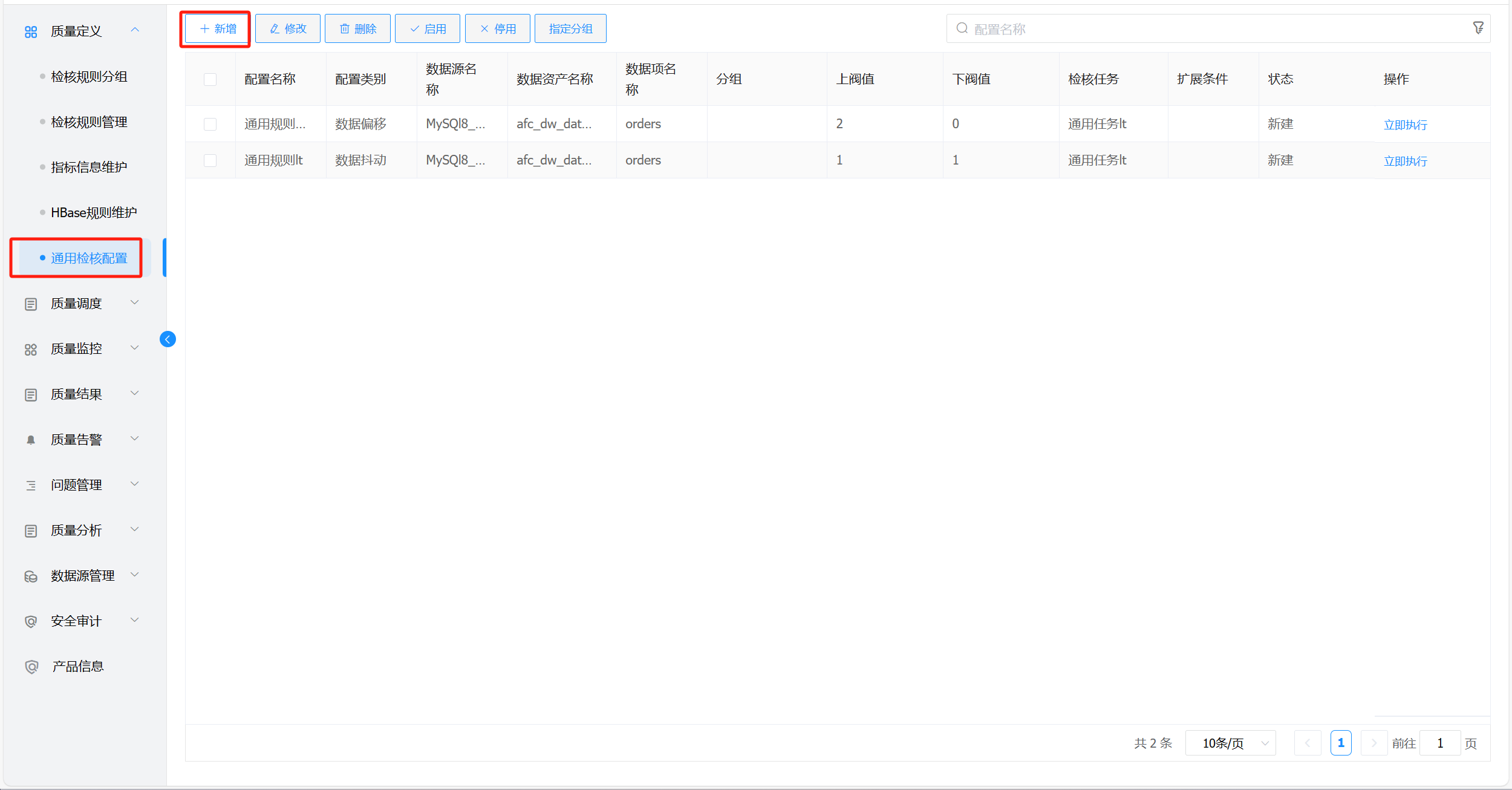Click the 新增 add button
This screenshot has width=1512, height=790.
pos(217,28)
